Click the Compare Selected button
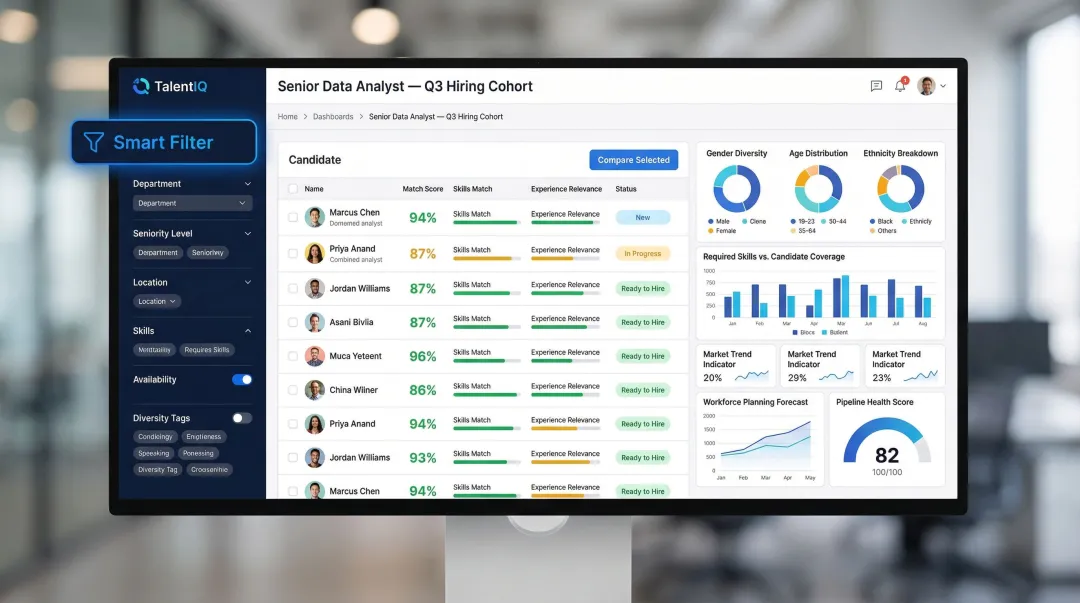This screenshot has height=603, width=1080. [x=633, y=159]
